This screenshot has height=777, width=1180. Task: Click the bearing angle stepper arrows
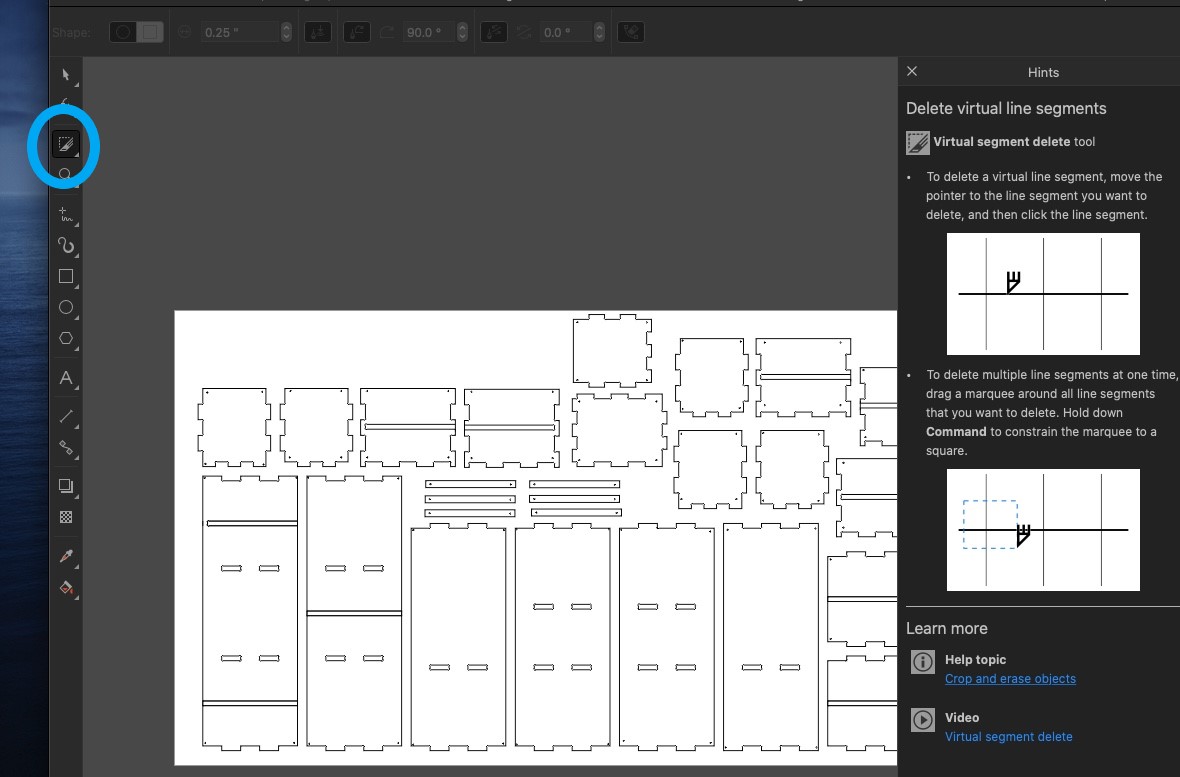click(x=599, y=32)
